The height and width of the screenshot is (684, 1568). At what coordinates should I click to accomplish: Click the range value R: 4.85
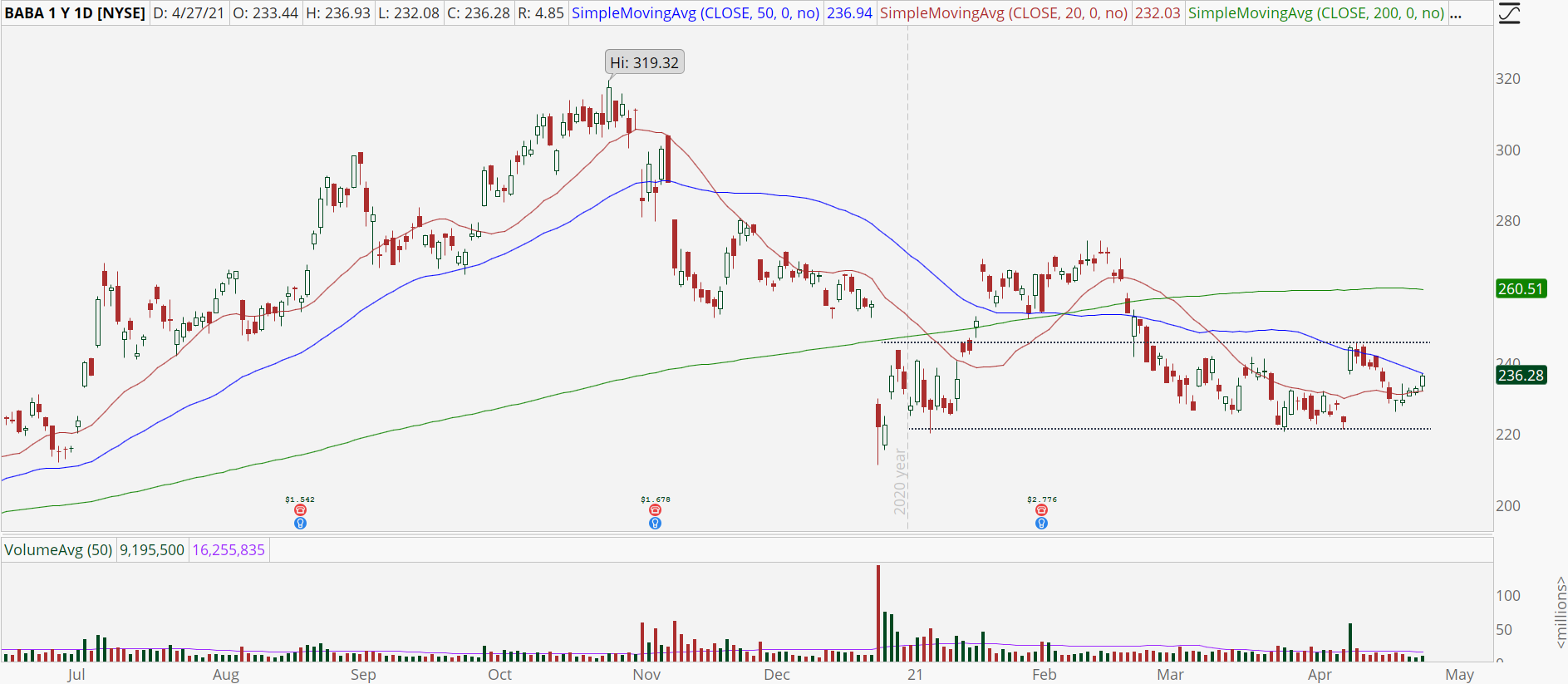click(x=540, y=13)
